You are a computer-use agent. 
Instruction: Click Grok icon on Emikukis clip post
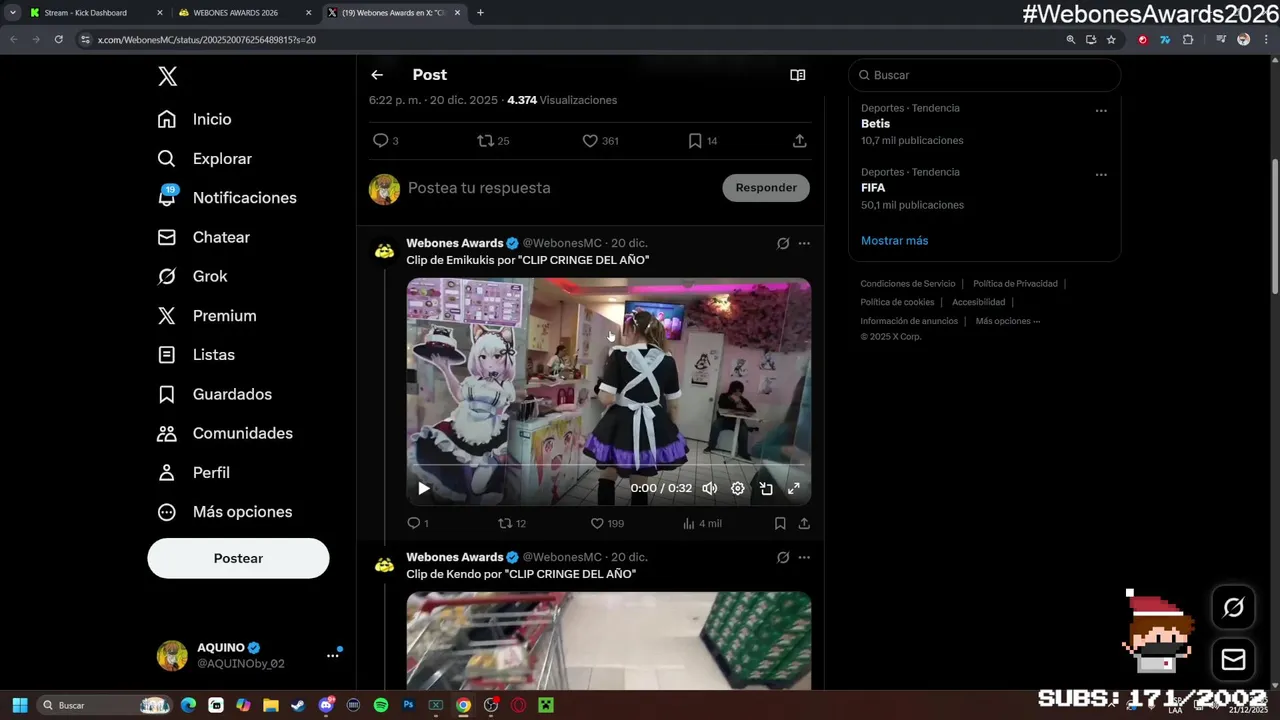point(783,243)
